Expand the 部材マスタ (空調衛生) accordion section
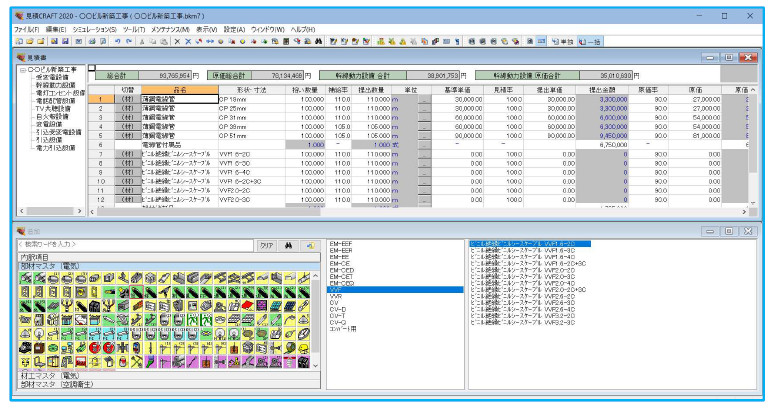Image resolution: width=774 pixels, height=418 pixels. (169, 384)
